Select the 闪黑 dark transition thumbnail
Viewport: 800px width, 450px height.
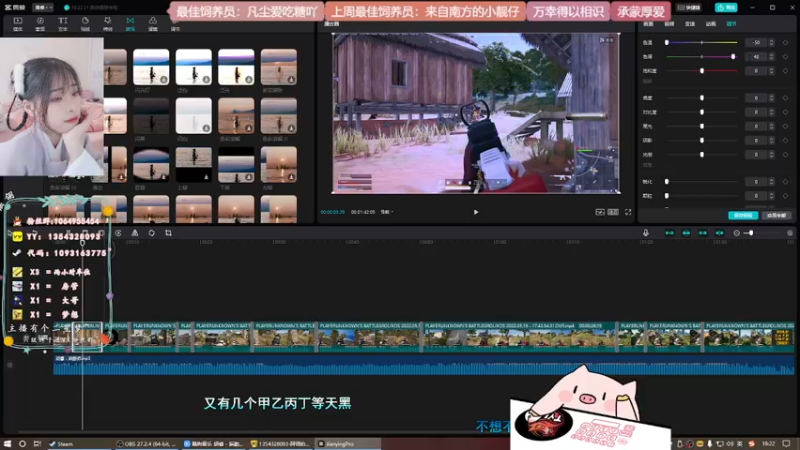tap(151, 116)
